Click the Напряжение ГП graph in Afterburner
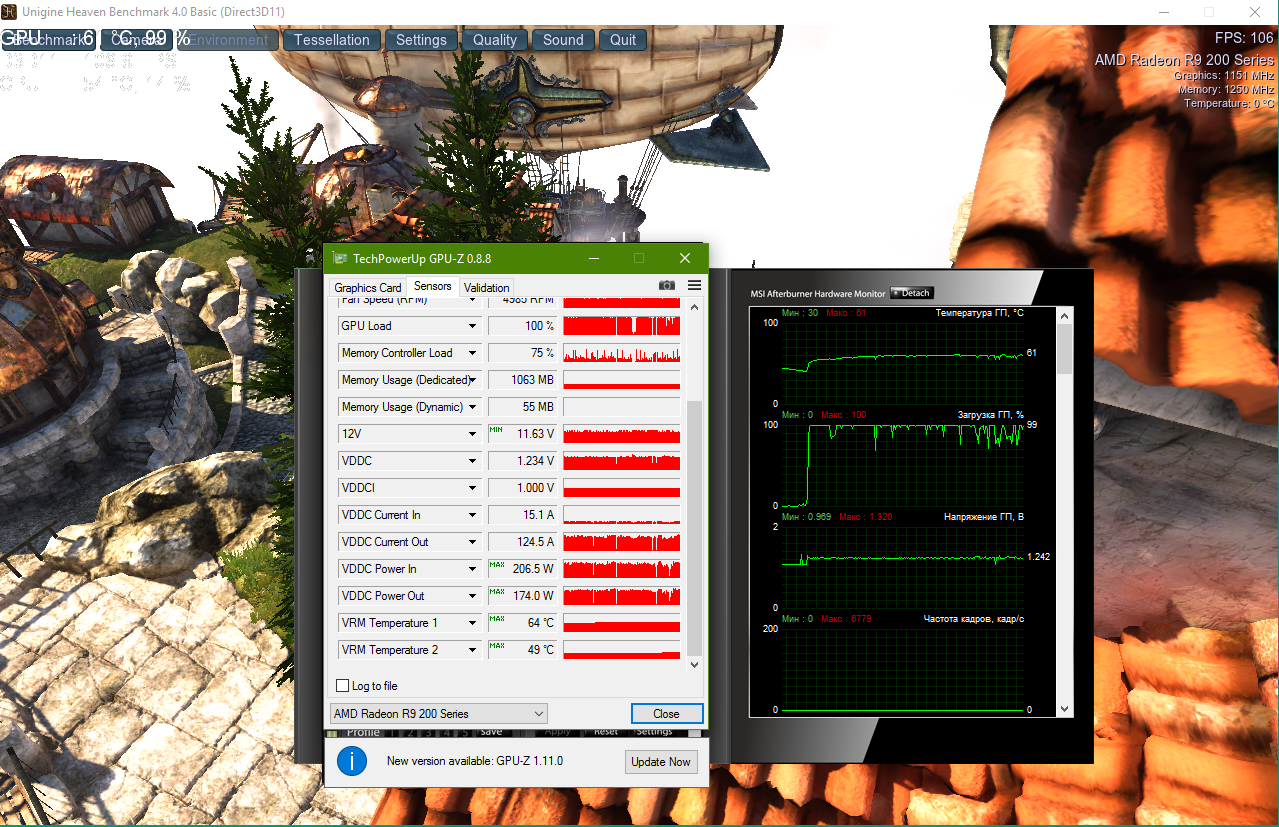 point(903,567)
